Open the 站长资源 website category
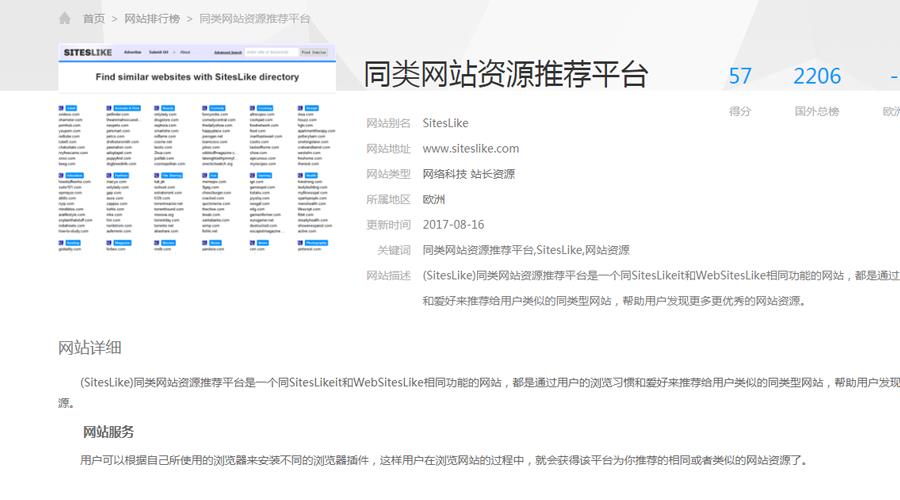The width and height of the screenshot is (900, 500). point(494,174)
